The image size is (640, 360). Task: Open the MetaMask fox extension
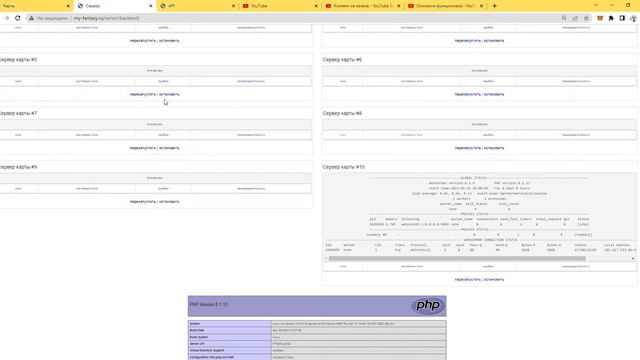pyautogui.click(x=600, y=18)
